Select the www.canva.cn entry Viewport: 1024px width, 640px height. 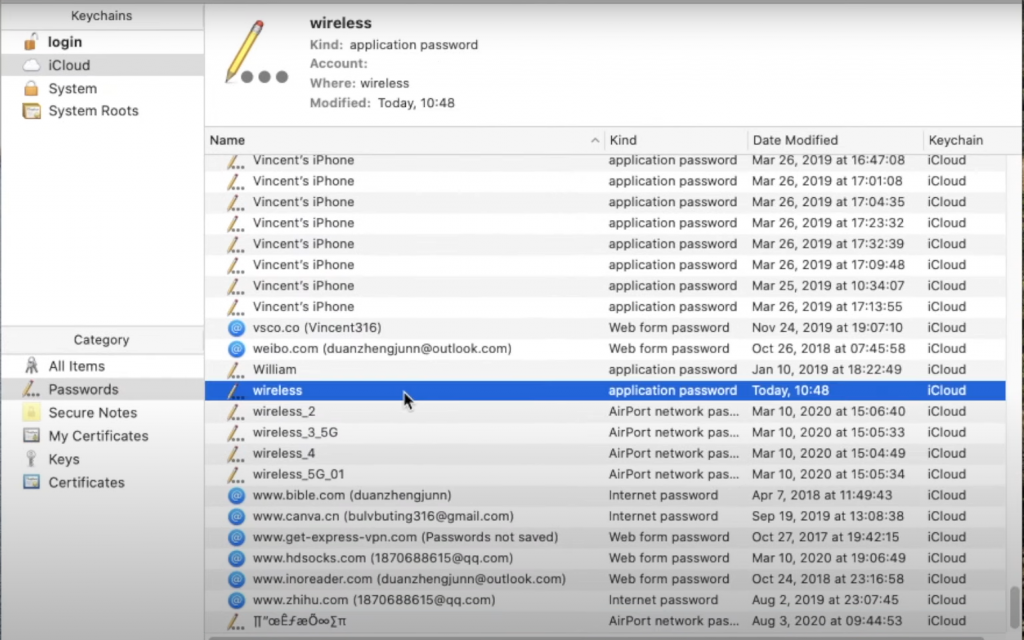click(605, 516)
